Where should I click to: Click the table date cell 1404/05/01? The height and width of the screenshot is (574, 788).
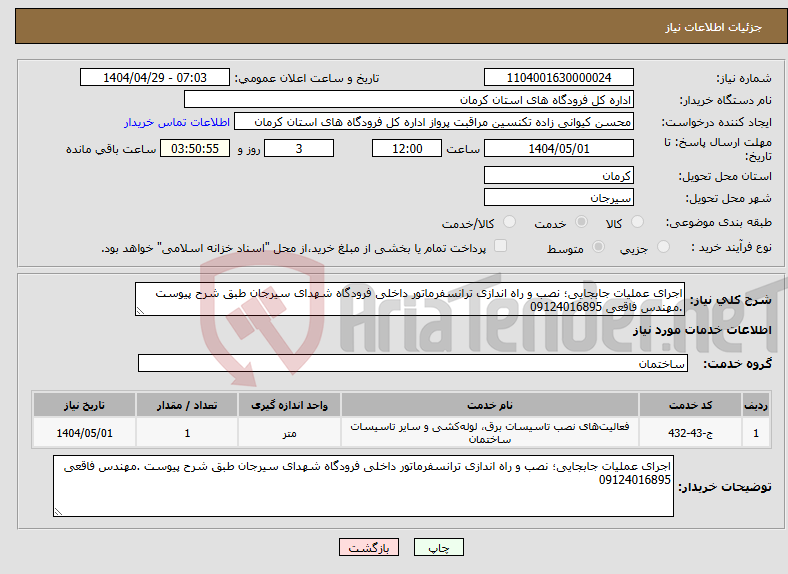pyautogui.click(x=84, y=432)
